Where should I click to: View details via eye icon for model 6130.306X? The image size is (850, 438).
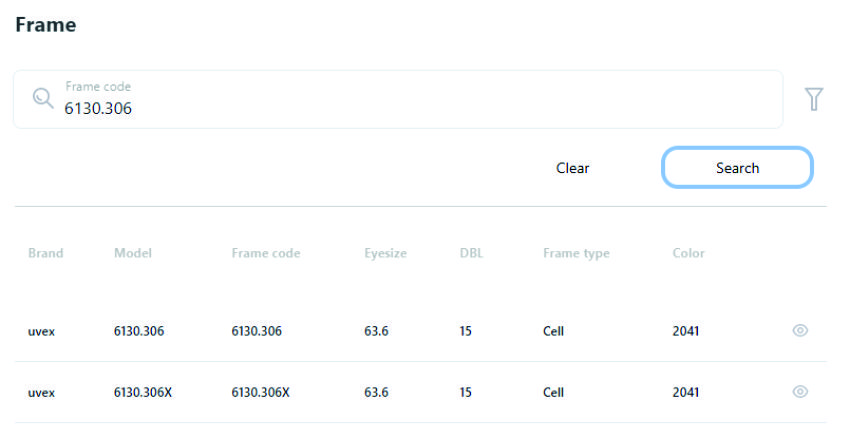click(x=800, y=392)
